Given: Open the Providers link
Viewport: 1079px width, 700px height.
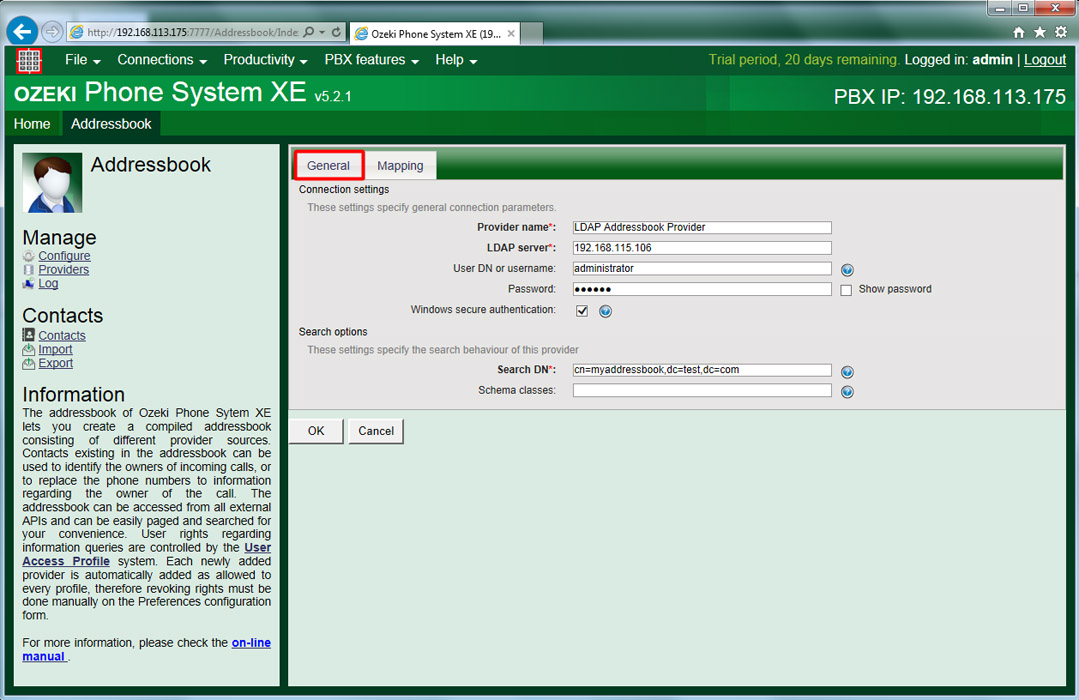Looking at the screenshot, I should 63,270.
